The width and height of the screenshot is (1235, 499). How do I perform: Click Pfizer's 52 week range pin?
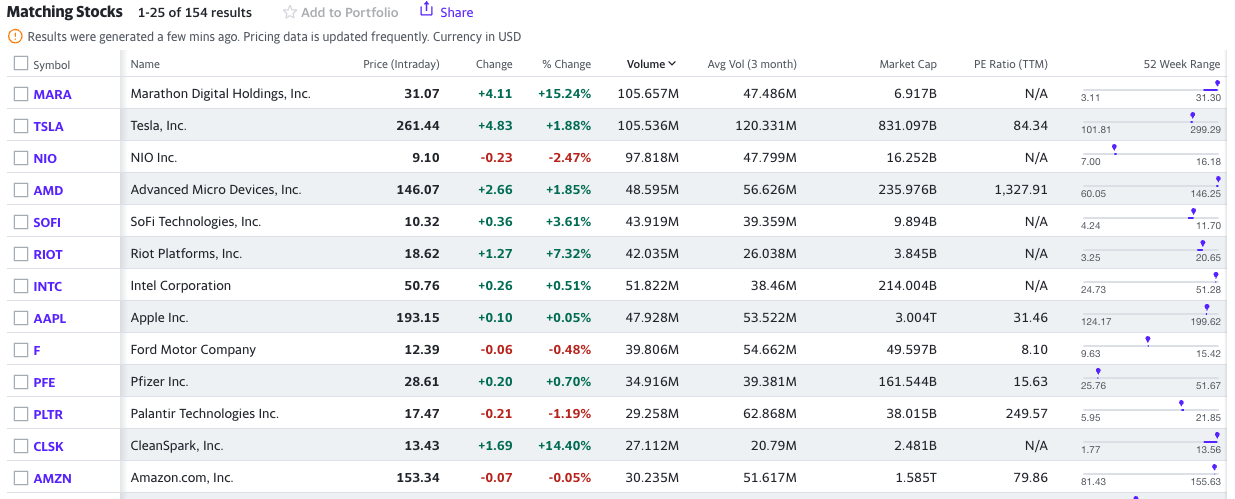pos(1098,373)
